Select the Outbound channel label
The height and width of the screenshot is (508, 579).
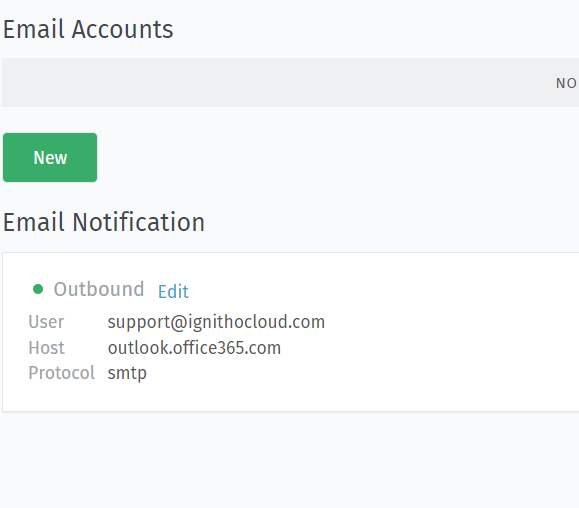(99, 289)
